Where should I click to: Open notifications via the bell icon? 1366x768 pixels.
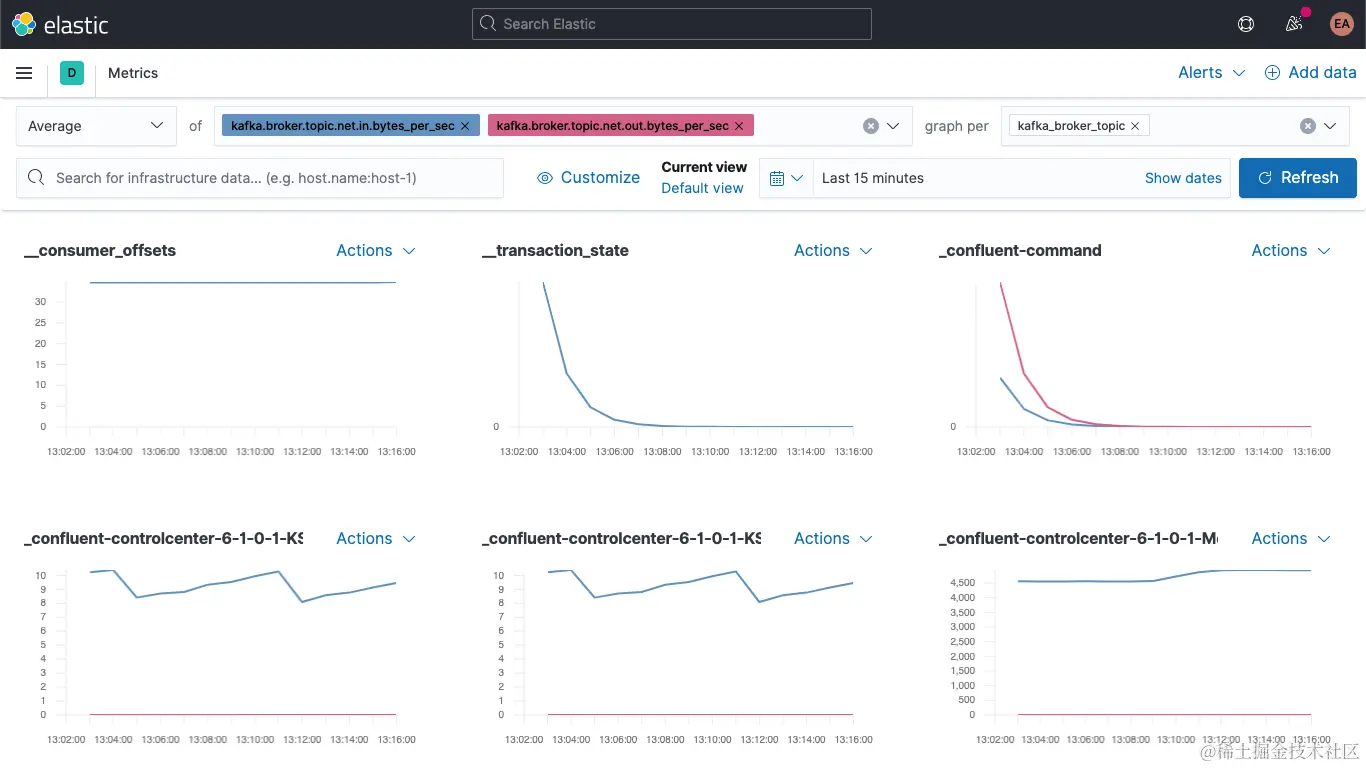point(1294,23)
